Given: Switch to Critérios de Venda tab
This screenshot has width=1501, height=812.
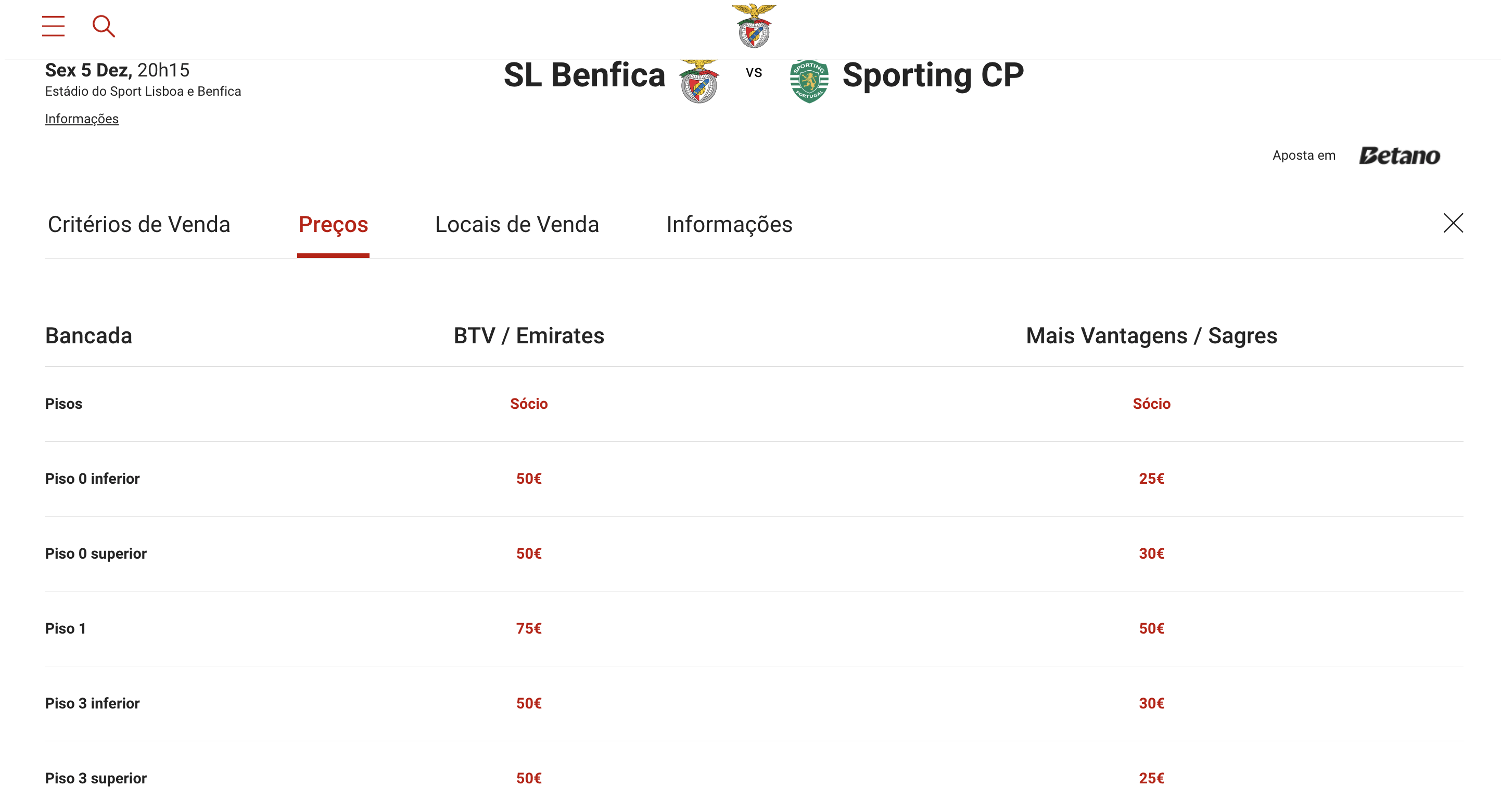Looking at the screenshot, I should (138, 225).
